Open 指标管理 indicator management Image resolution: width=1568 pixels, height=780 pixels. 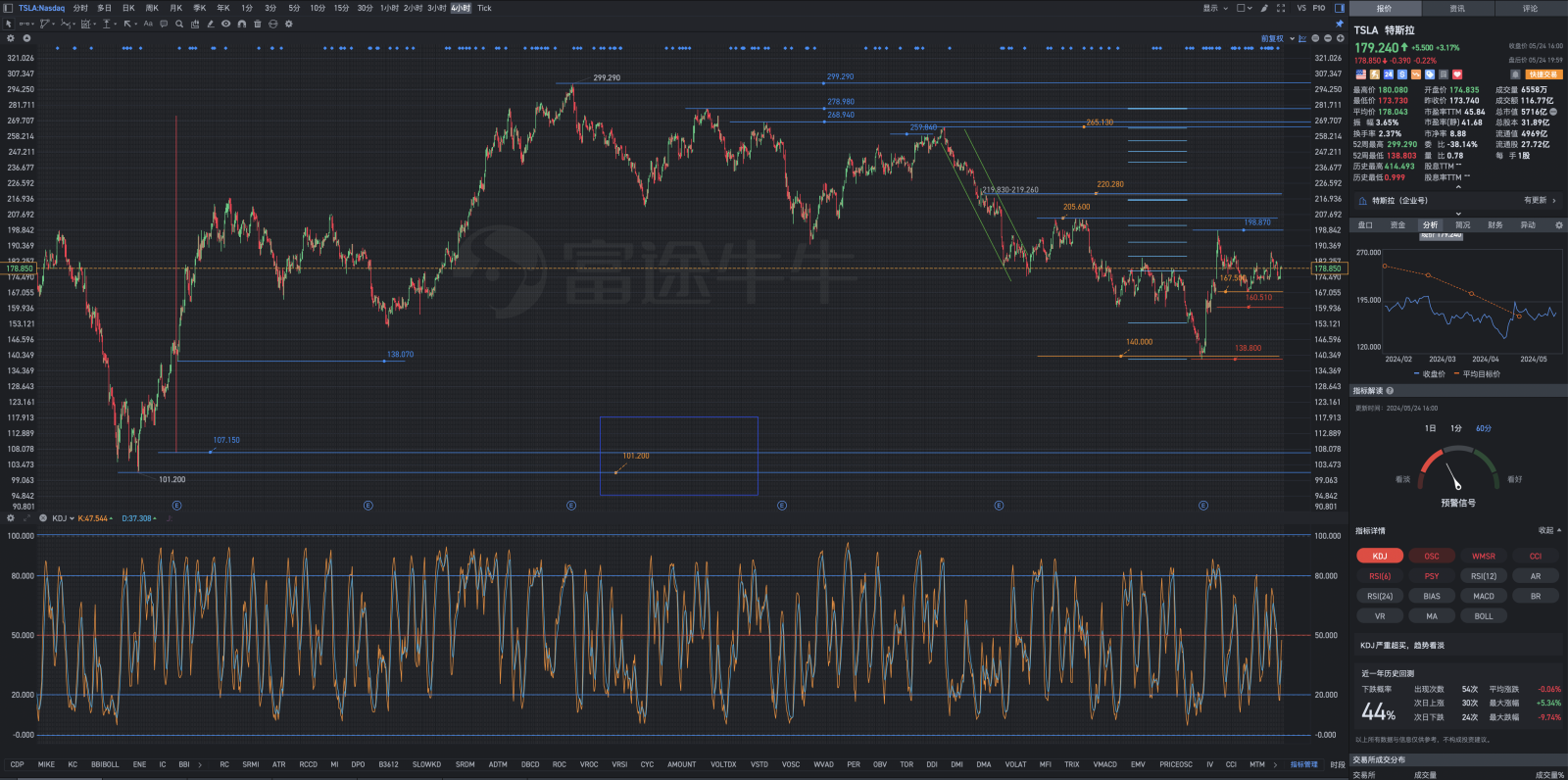[x=1303, y=764]
